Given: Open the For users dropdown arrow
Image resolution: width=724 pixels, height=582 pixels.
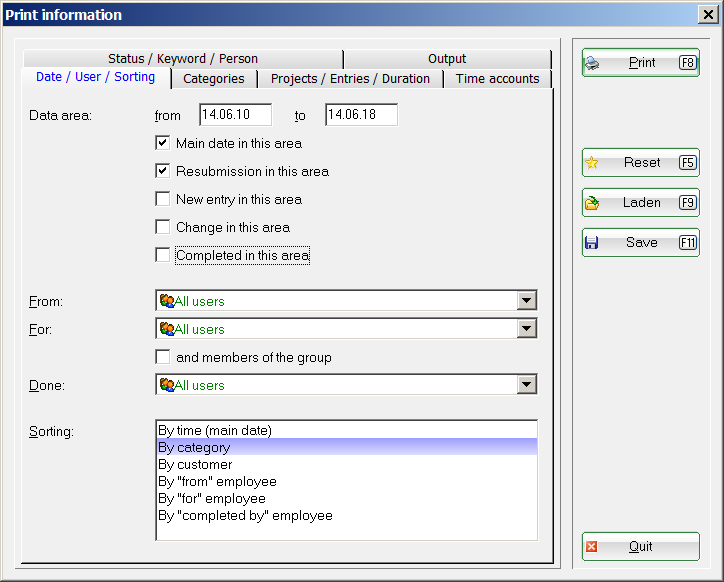Looking at the screenshot, I should coord(526,329).
